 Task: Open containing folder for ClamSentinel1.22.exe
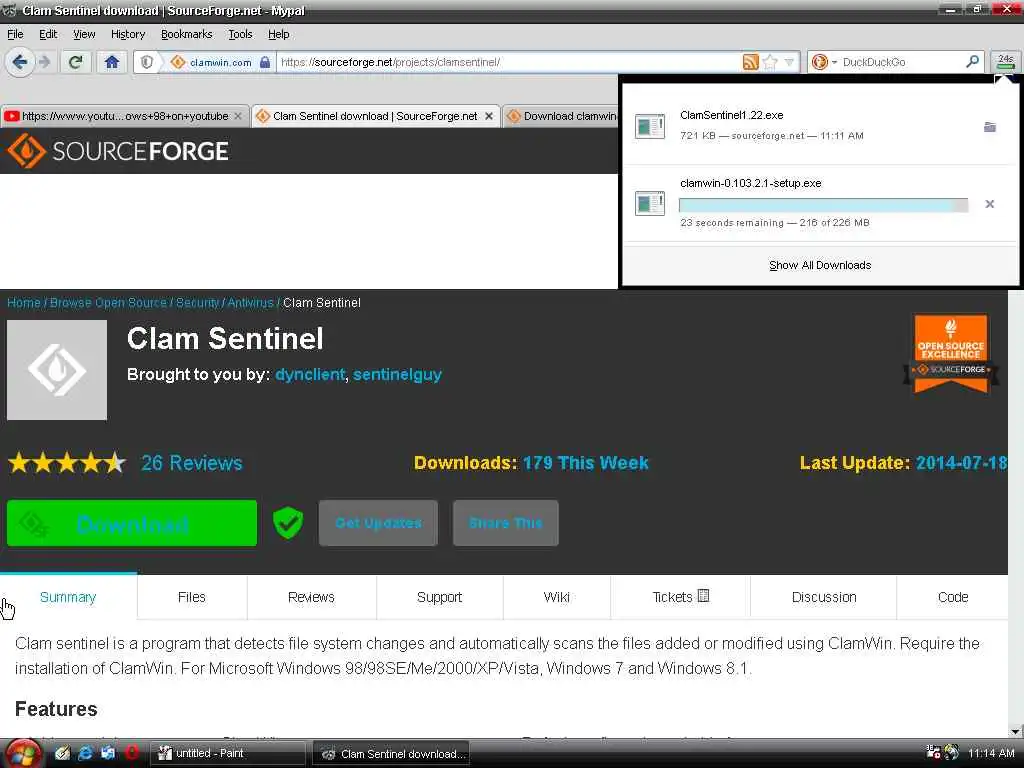click(x=990, y=127)
